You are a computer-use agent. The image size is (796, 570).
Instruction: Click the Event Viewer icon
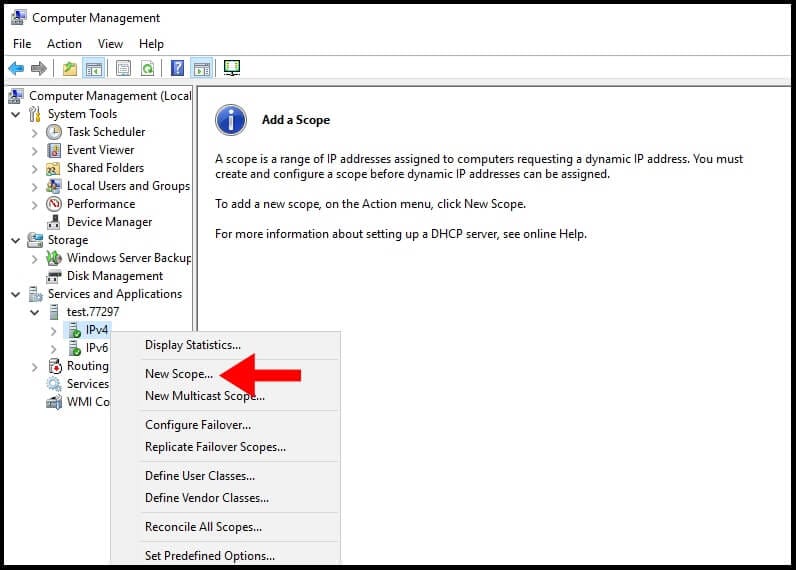pos(54,150)
